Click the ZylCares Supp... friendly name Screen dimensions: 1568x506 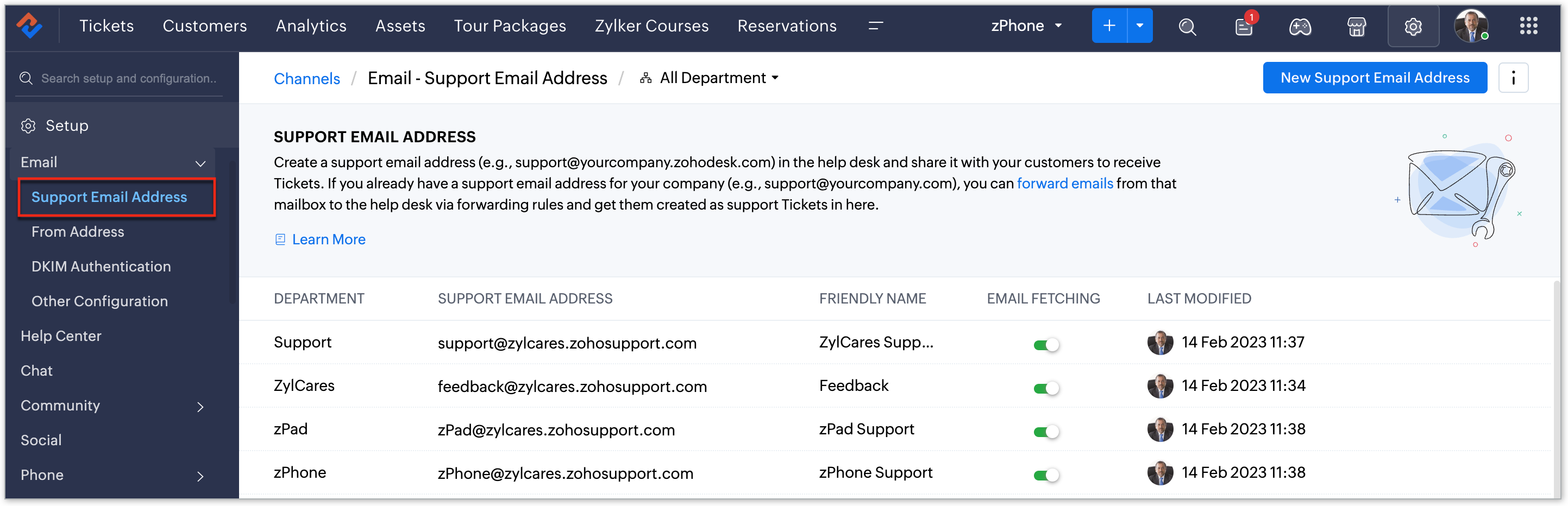click(876, 343)
